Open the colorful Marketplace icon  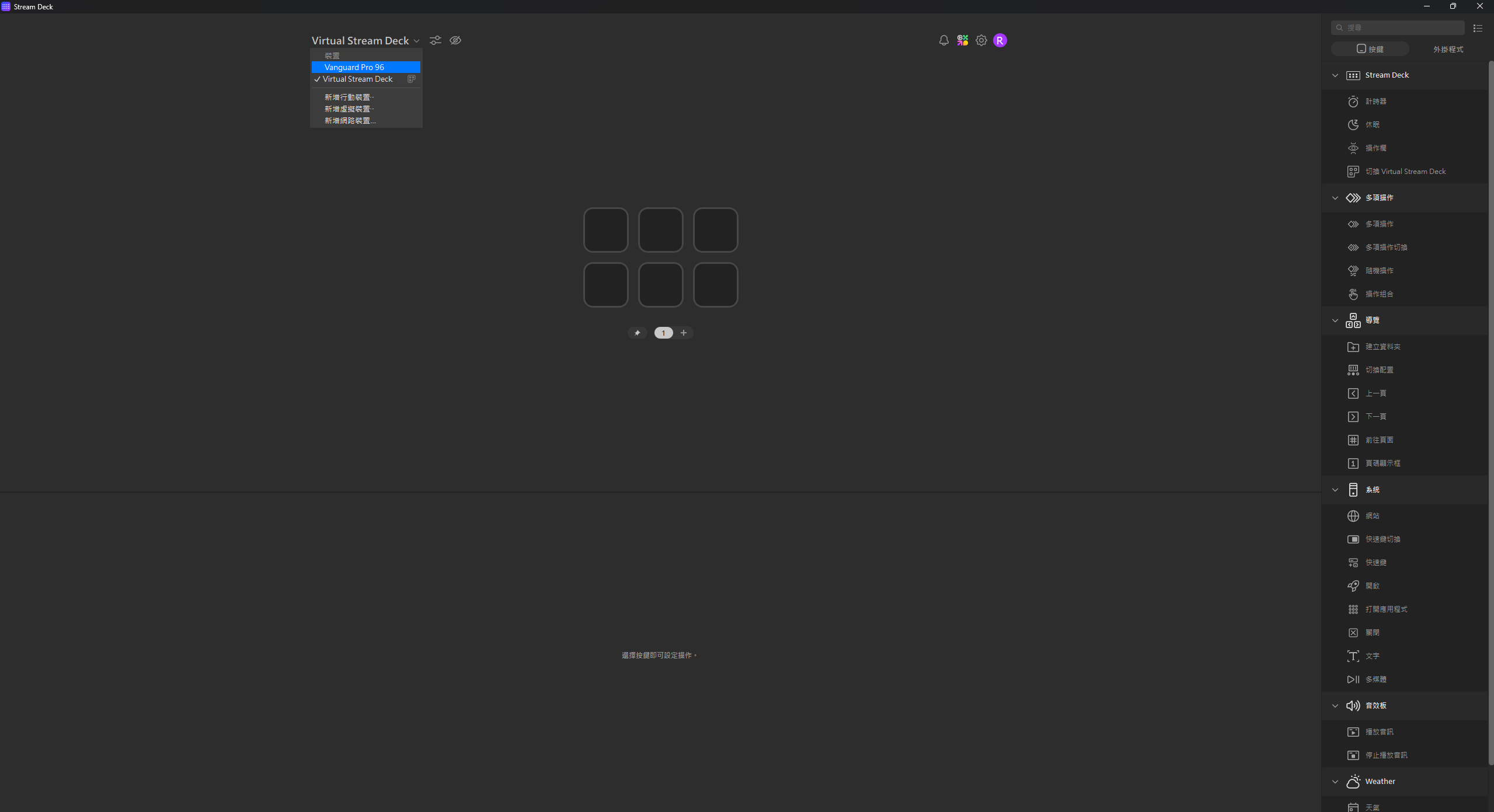coord(962,40)
